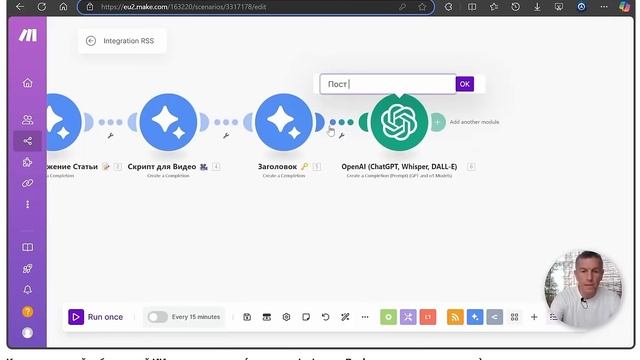Viewport: 640px width, 360px height.
Task: Click the browser Home button
Action: (63, 7)
